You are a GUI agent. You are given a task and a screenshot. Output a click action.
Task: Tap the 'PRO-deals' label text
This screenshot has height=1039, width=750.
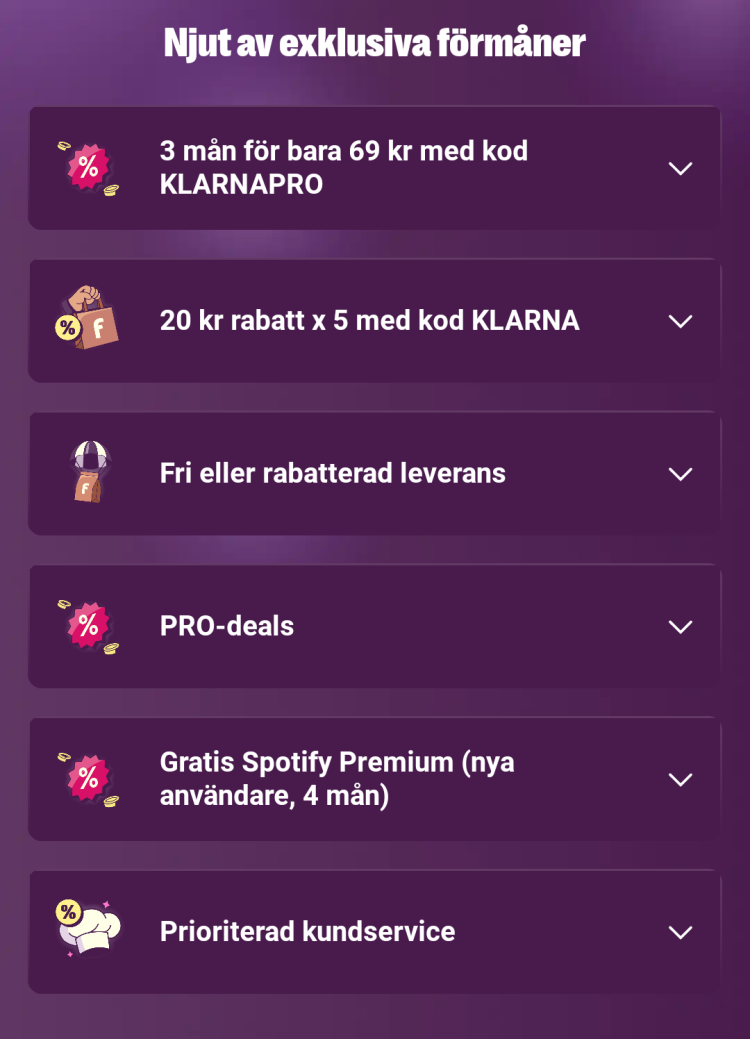pos(227,626)
